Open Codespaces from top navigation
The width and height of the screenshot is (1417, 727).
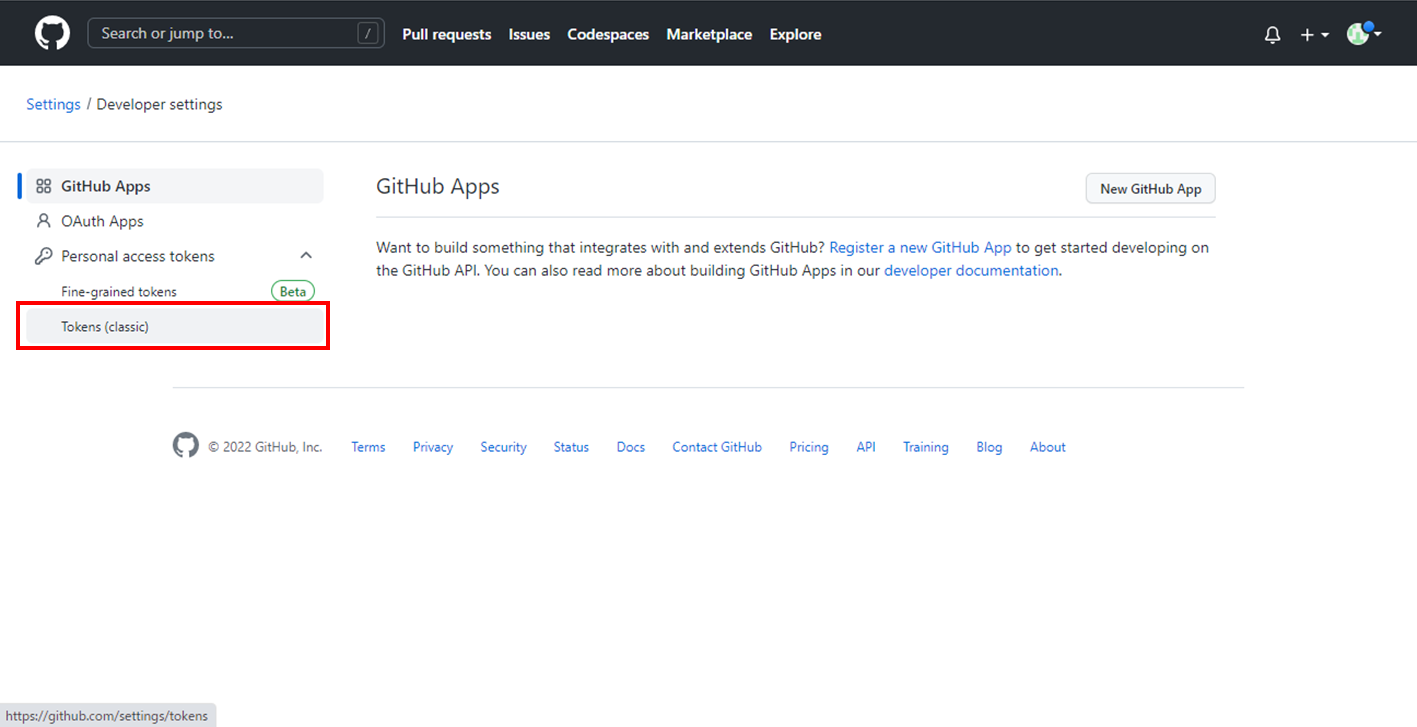[x=608, y=34]
